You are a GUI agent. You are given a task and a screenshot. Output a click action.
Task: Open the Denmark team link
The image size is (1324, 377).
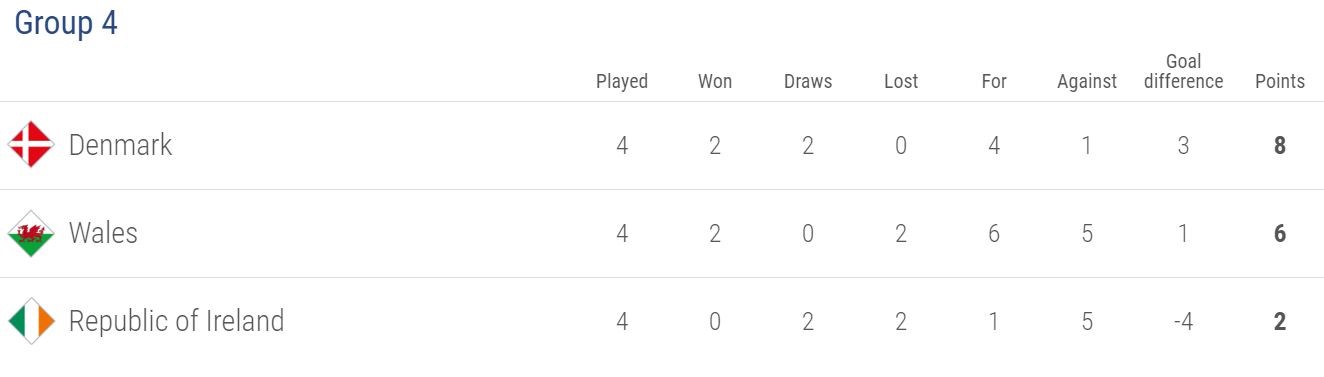(x=120, y=145)
